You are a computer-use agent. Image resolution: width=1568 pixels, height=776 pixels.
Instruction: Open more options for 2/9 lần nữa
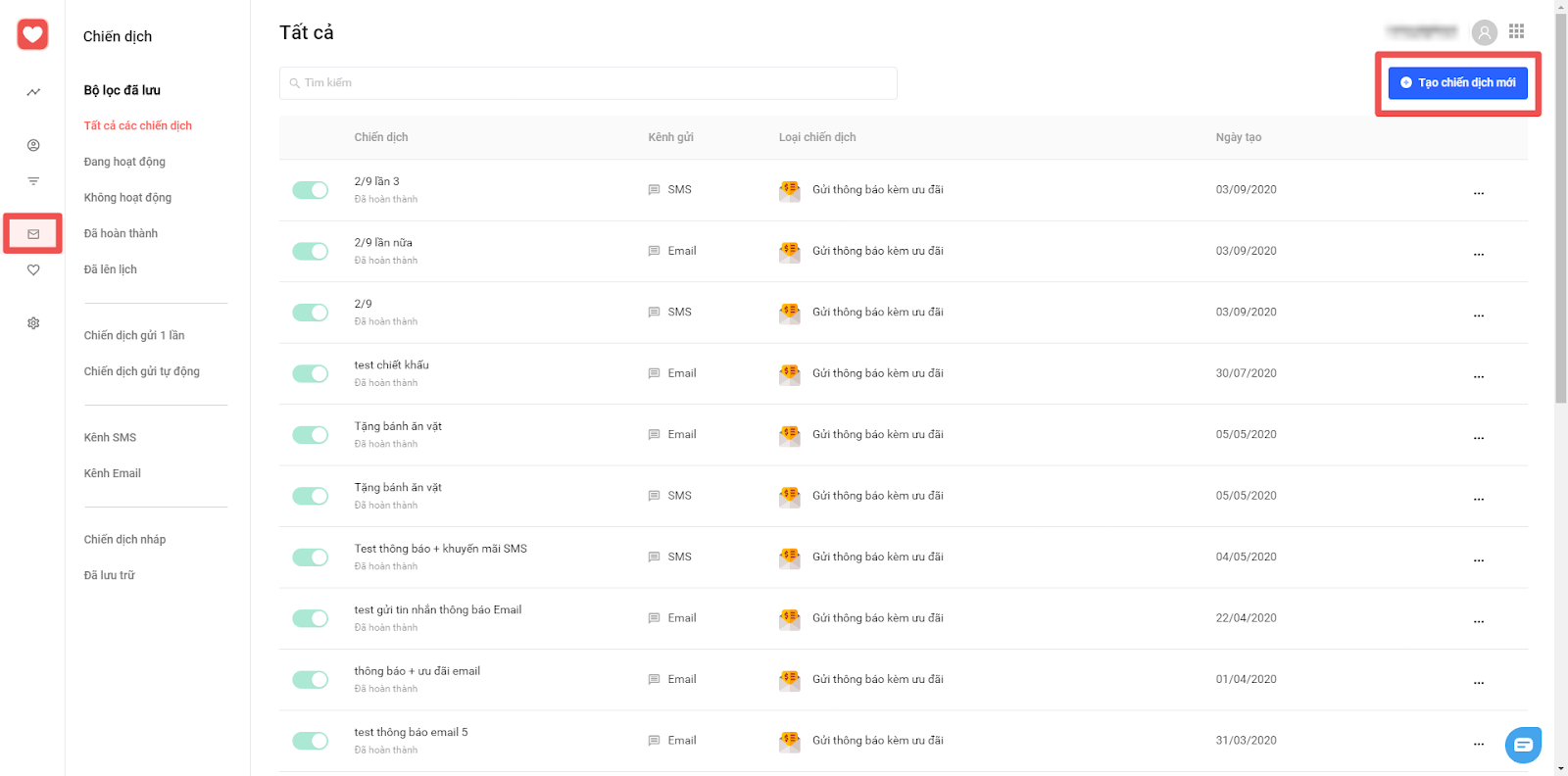[1479, 255]
